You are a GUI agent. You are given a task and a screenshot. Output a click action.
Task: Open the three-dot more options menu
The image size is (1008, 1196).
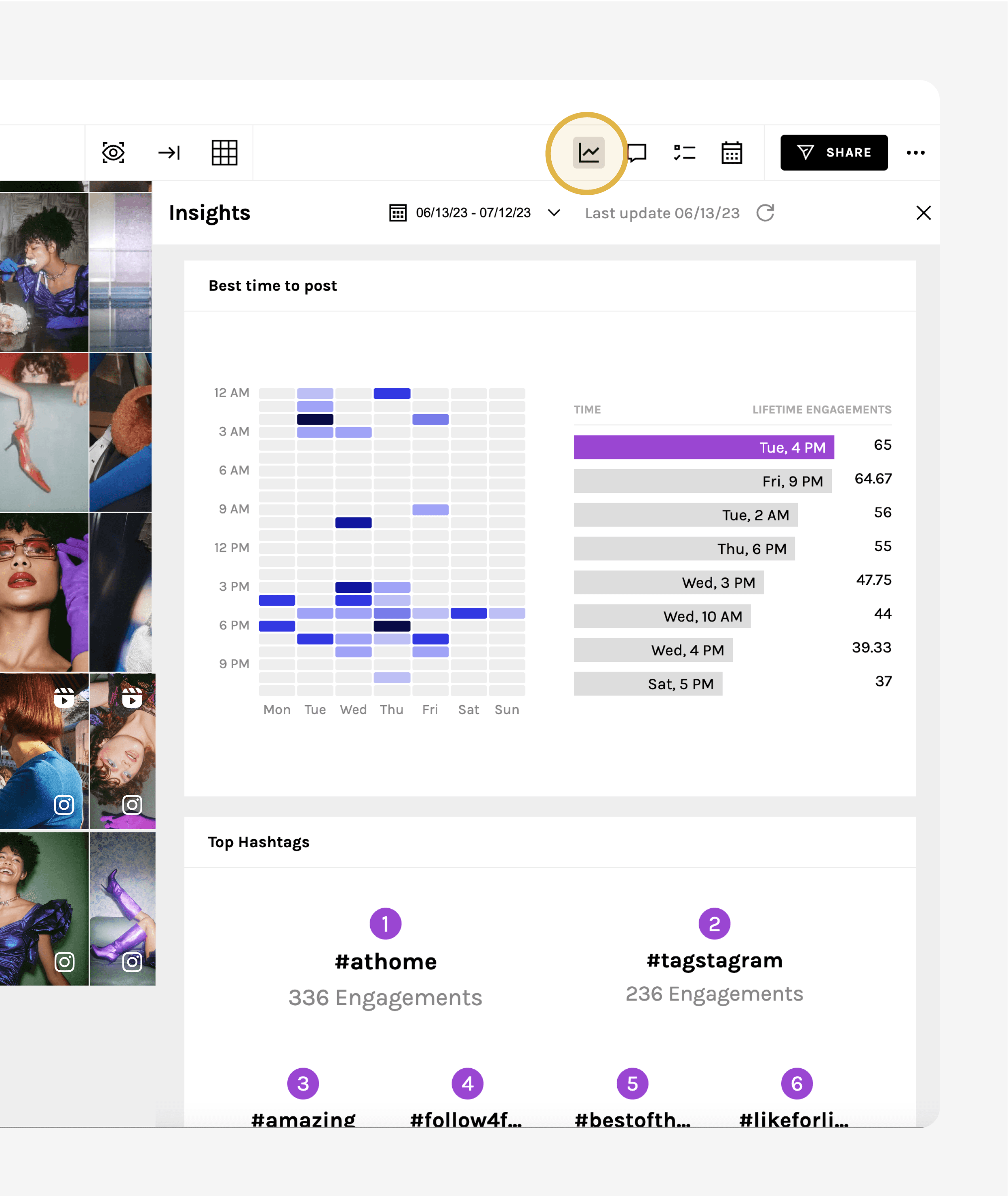(x=915, y=152)
